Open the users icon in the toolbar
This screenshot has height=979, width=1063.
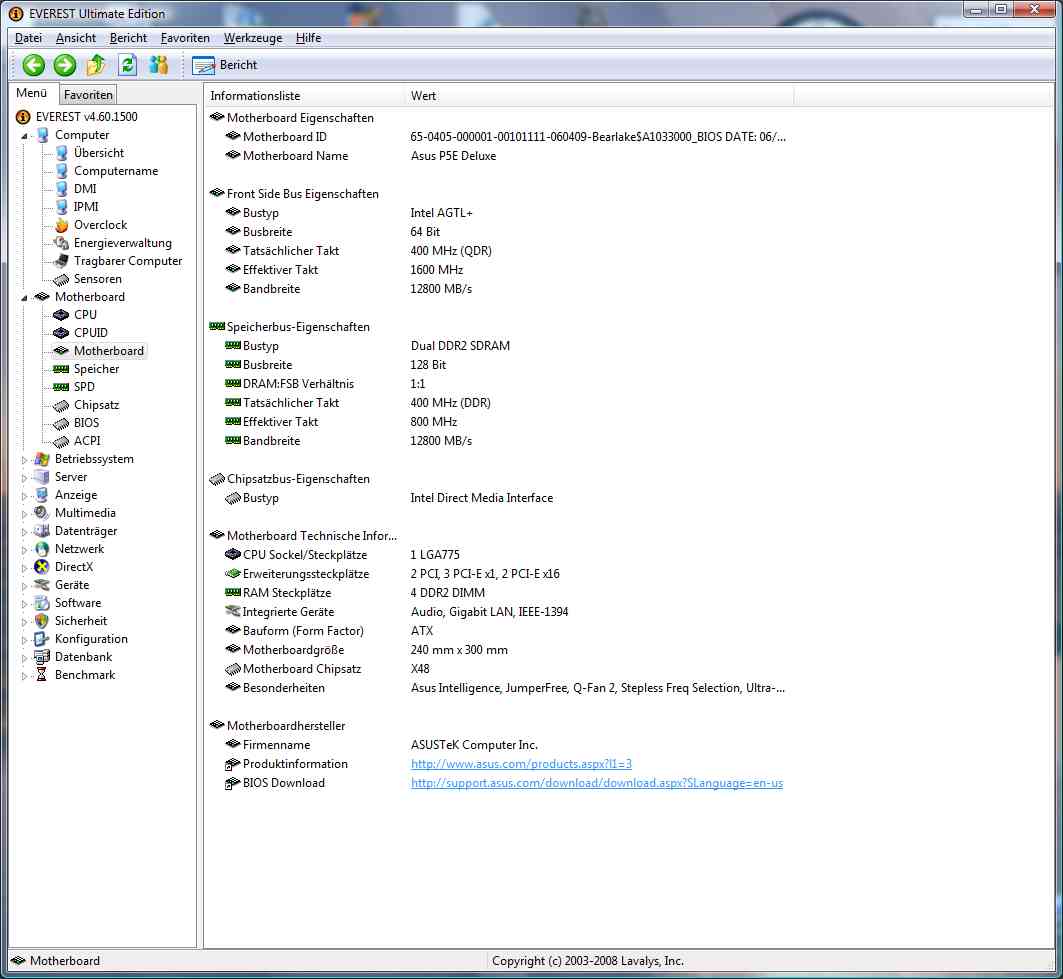pos(159,65)
